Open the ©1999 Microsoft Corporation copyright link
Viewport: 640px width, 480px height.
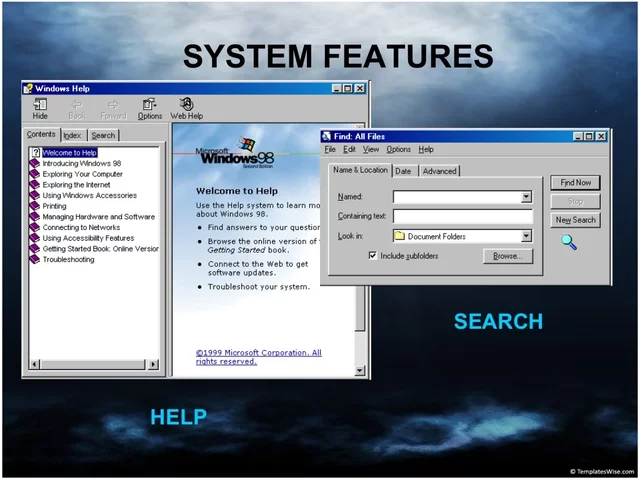258,357
